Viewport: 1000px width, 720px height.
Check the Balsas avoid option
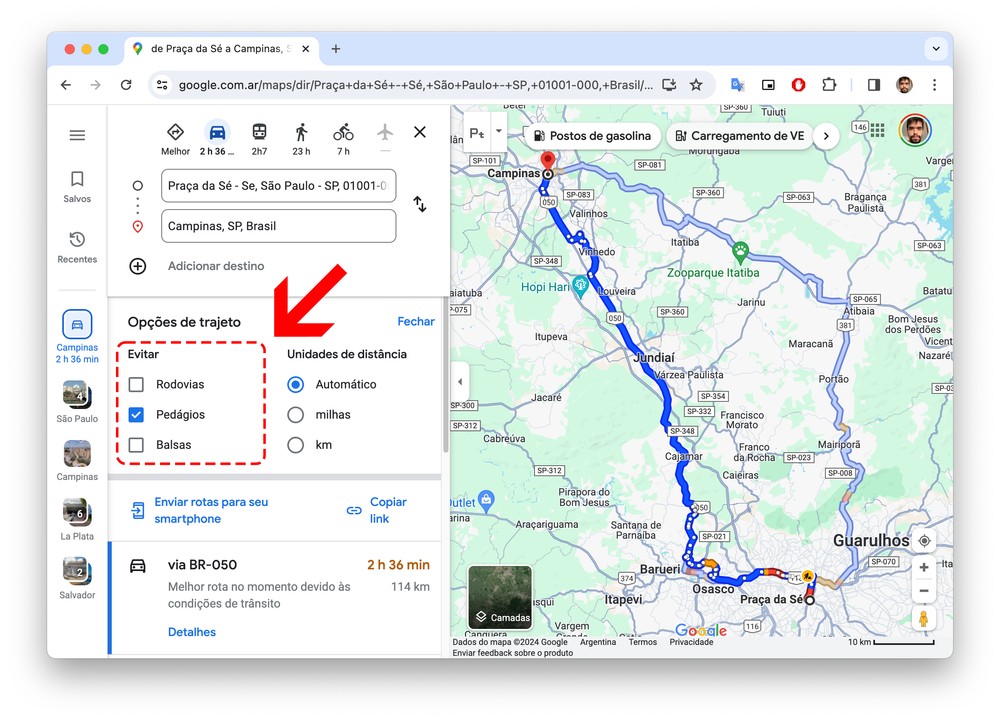point(136,444)
